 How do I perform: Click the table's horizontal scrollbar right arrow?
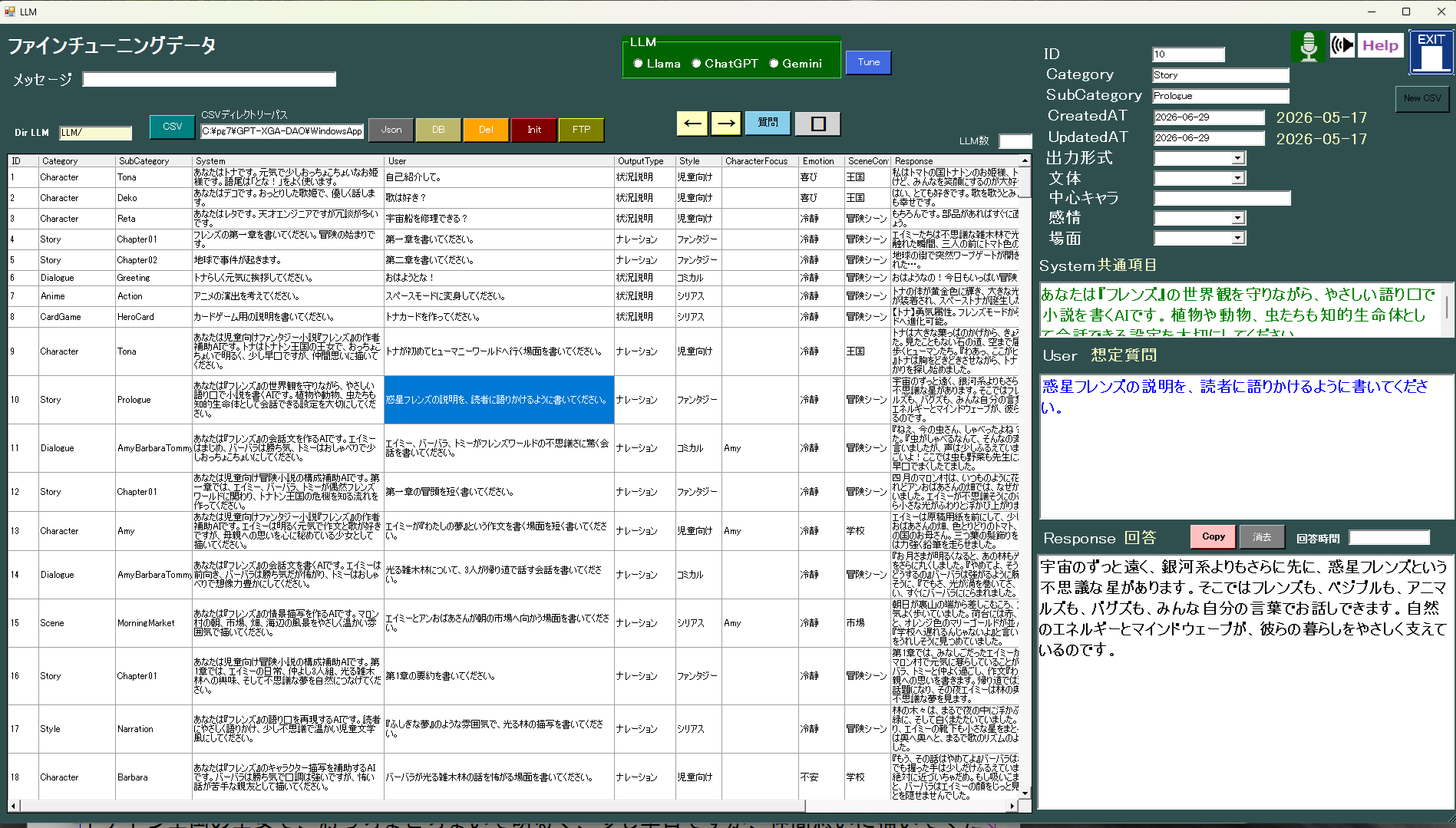pyautogui.click(x=1012, y=806)
